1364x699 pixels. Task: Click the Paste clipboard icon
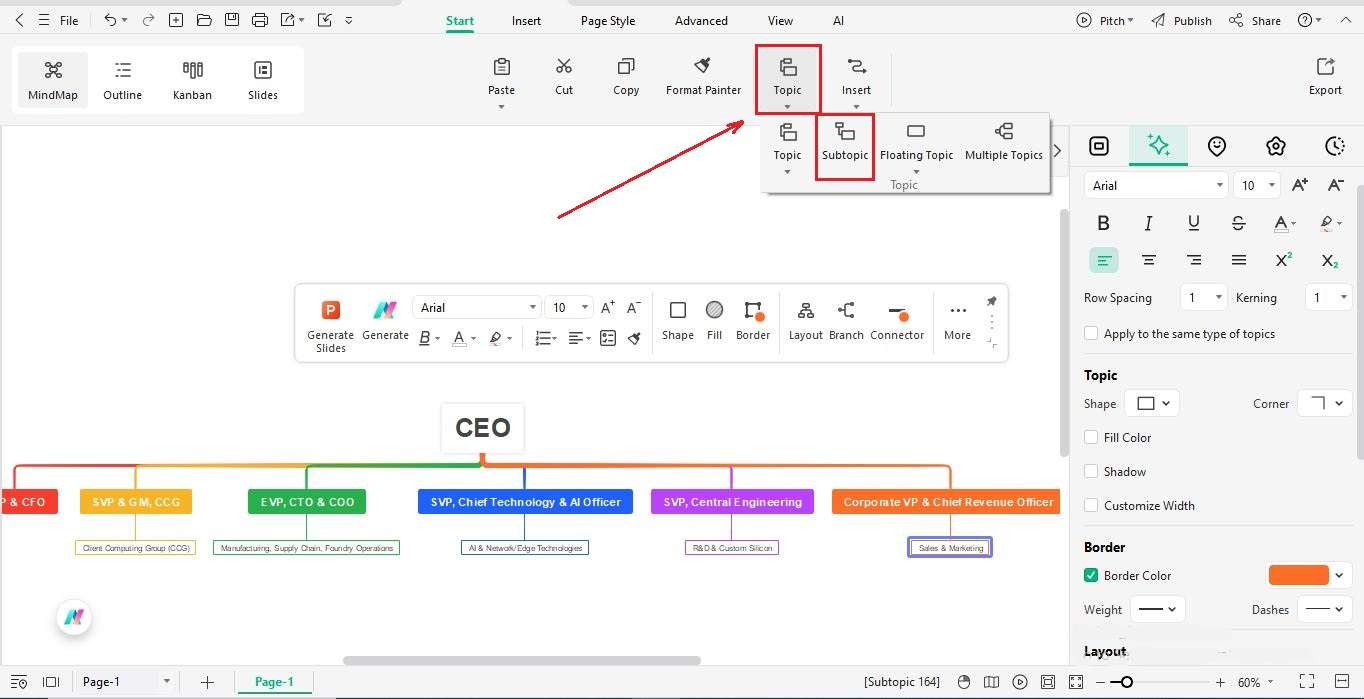pyautogui.click(x=502, y=67)
